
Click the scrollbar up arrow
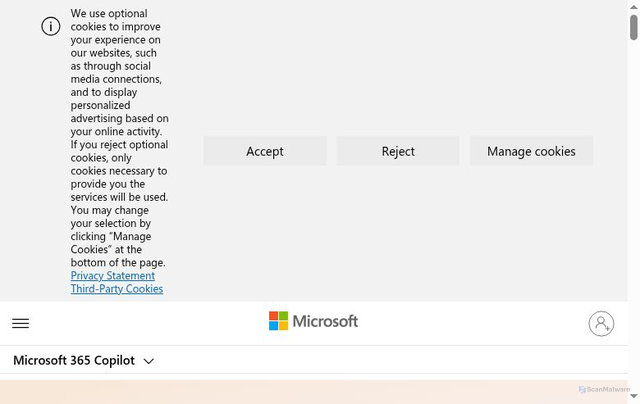(x=634, y=7)
